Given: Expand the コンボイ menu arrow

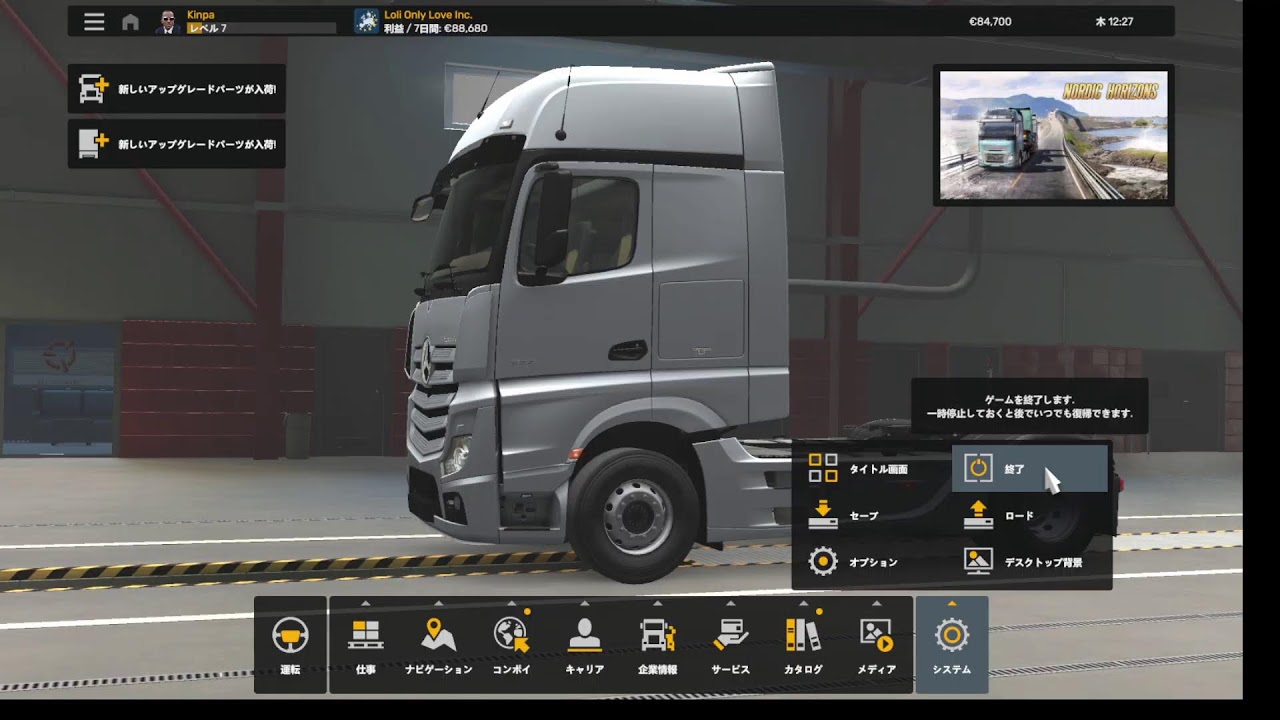Looking at the screenshot, I should click(x=512, y=603).
